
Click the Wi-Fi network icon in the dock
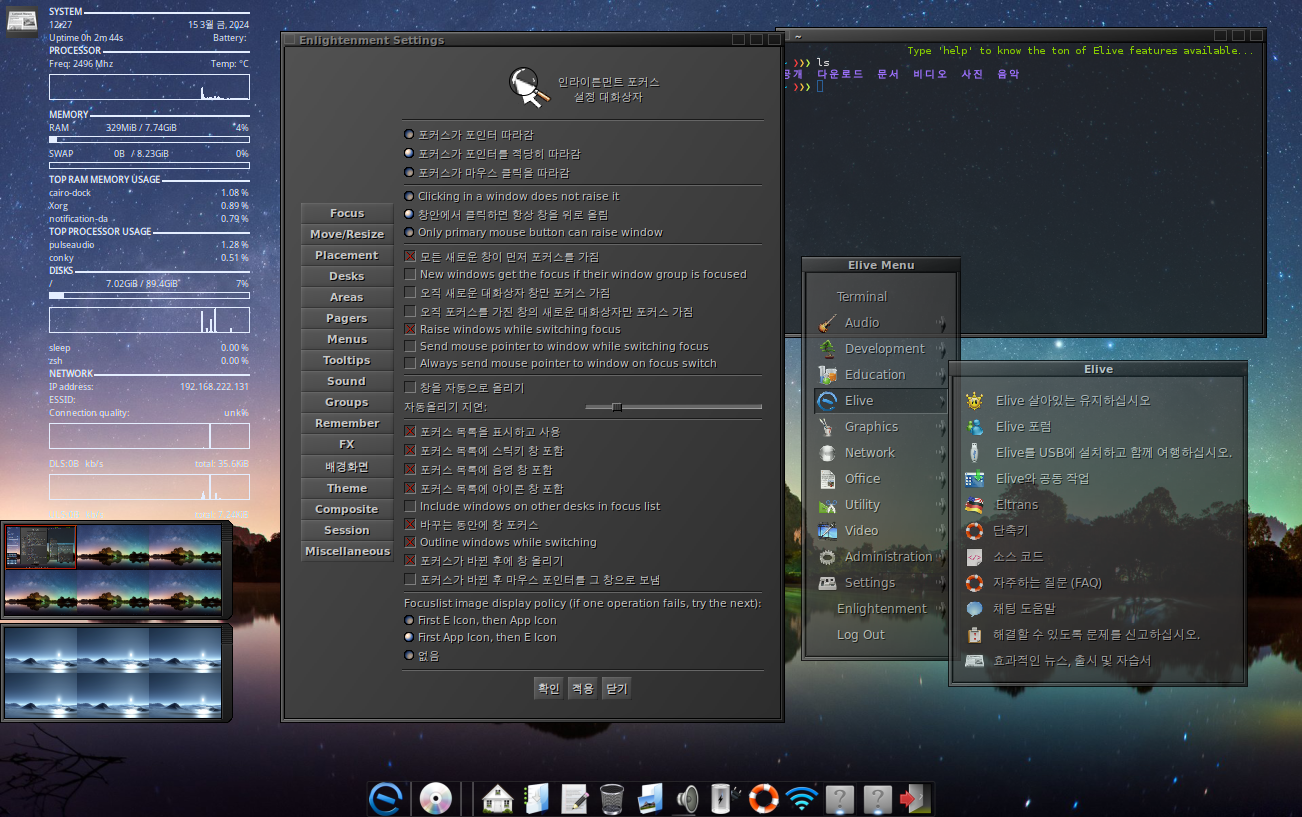point(801,799)
